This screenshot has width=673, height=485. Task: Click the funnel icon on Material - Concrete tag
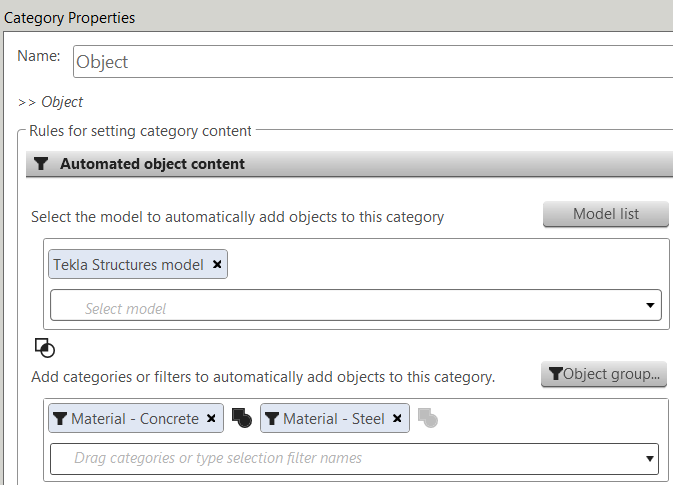click(60, 419)
